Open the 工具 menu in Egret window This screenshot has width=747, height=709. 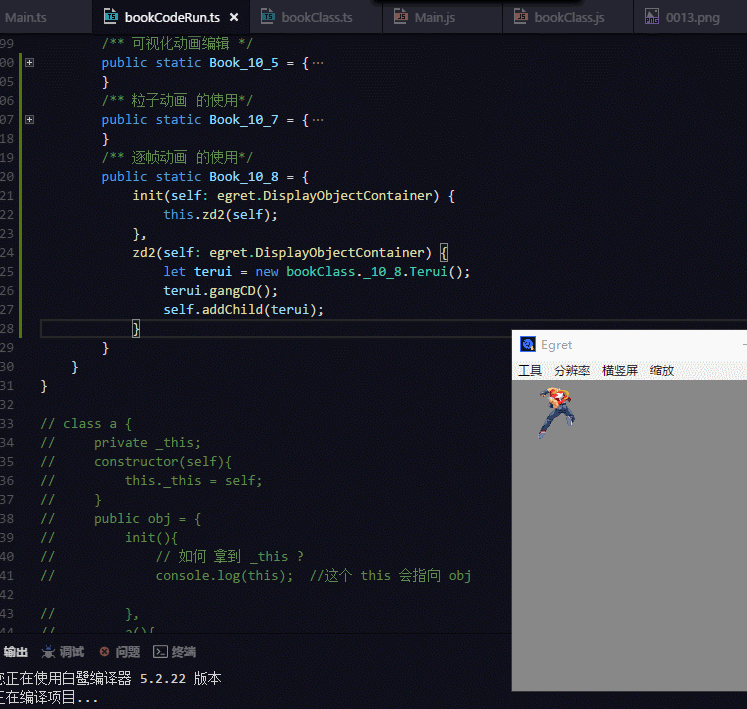click(x=530, y=370)
